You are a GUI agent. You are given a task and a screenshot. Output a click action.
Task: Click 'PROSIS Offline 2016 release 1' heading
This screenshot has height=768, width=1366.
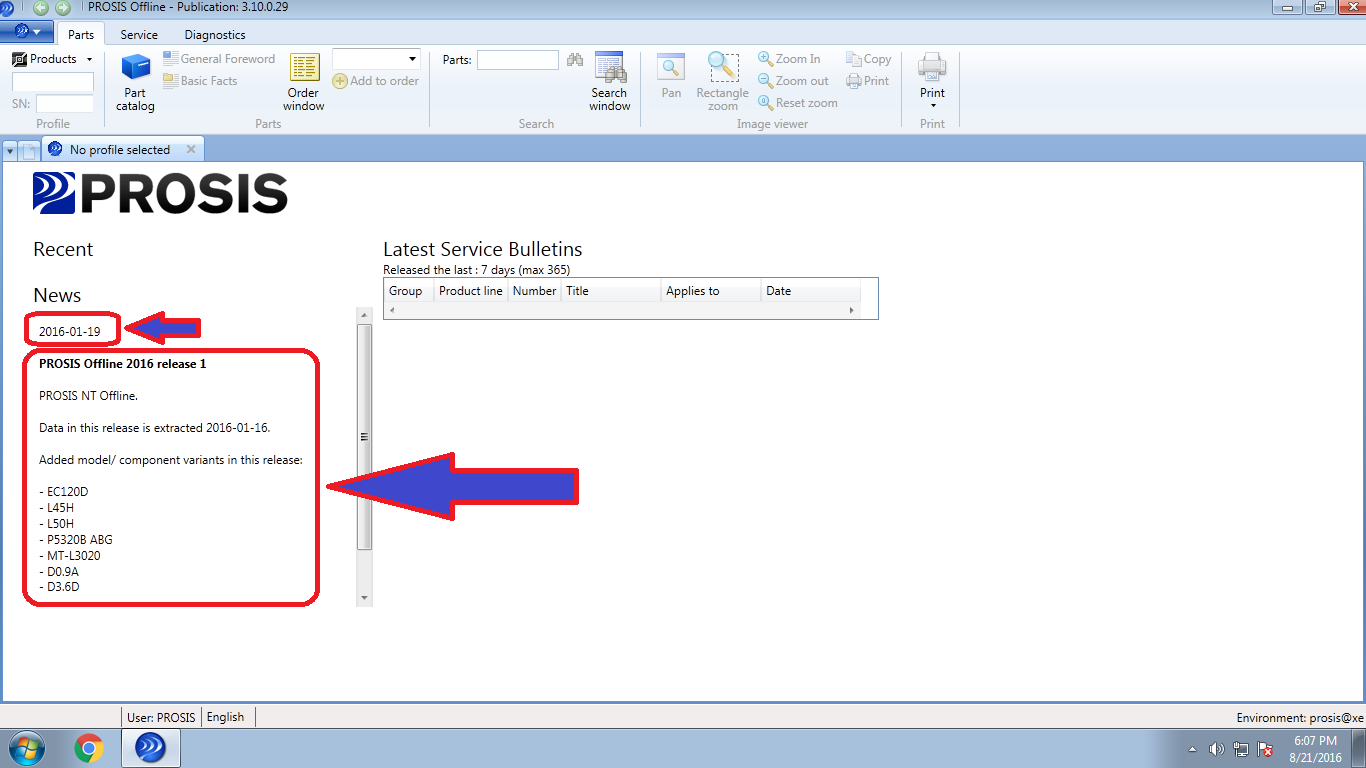(x=123, y=363)
